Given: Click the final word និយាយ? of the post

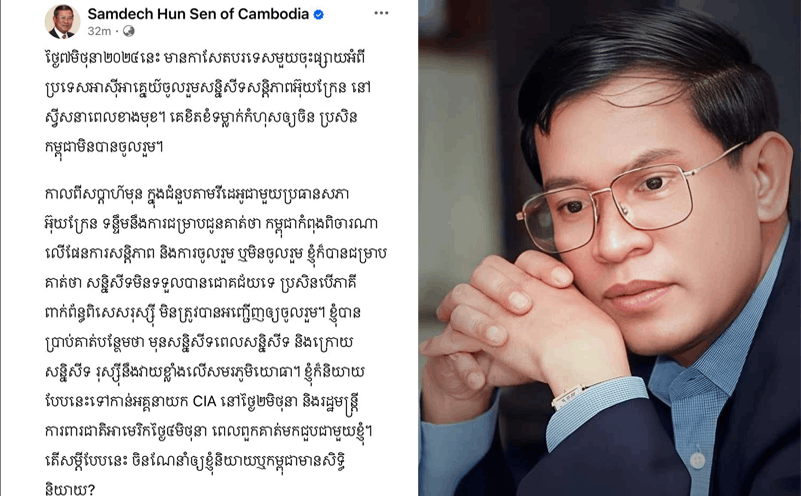Looking at the screenshot, I should tap(69, 489).
